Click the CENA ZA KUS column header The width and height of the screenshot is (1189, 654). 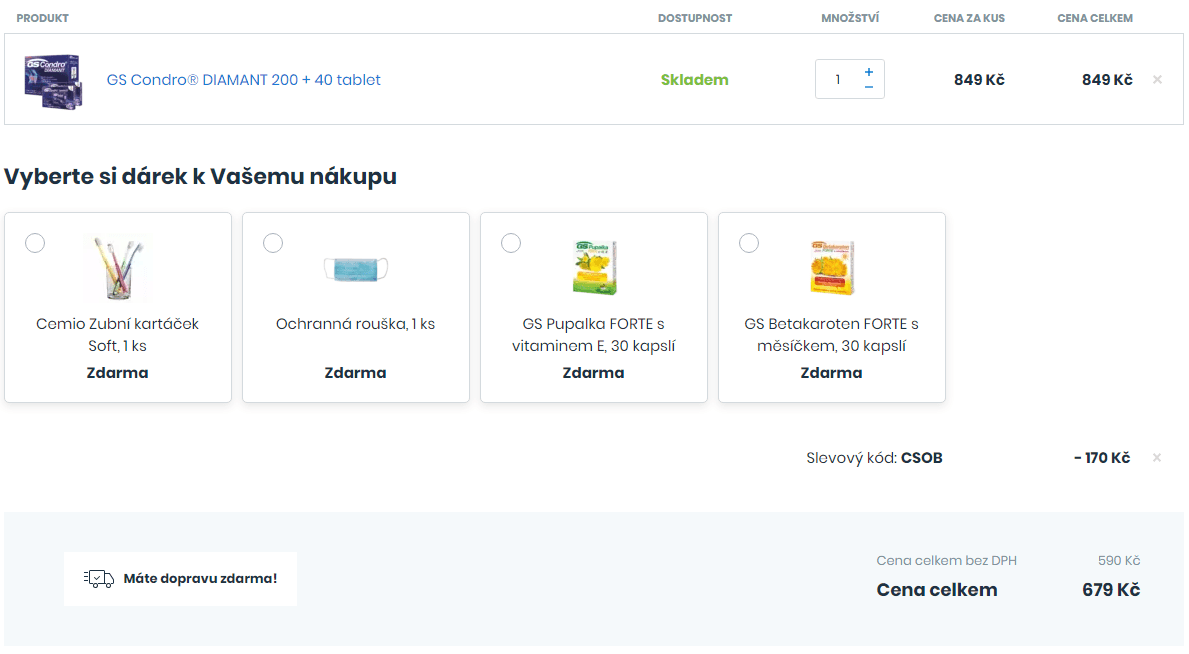[x=969, y=18]
